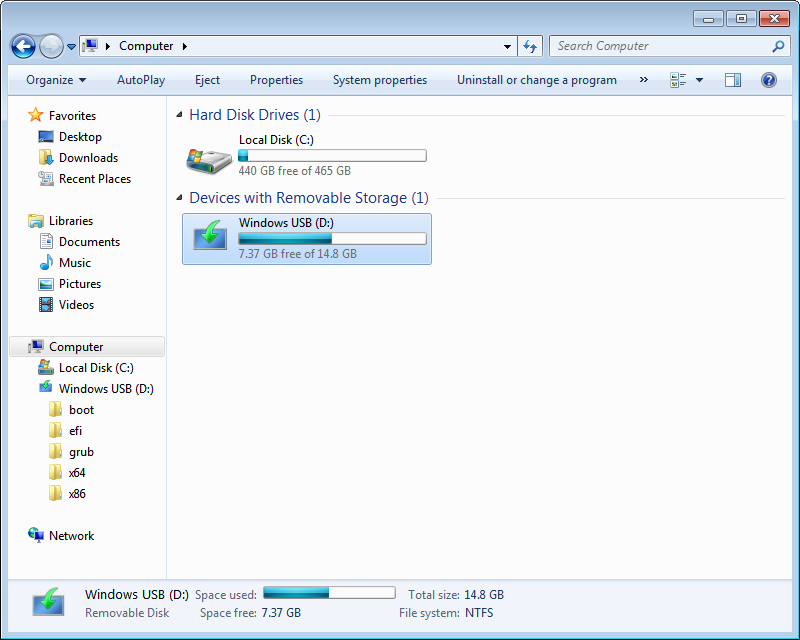This screenshot has width=800, height=640.
Task: Open the Pictures library
Action: click(x=80, y=284)
